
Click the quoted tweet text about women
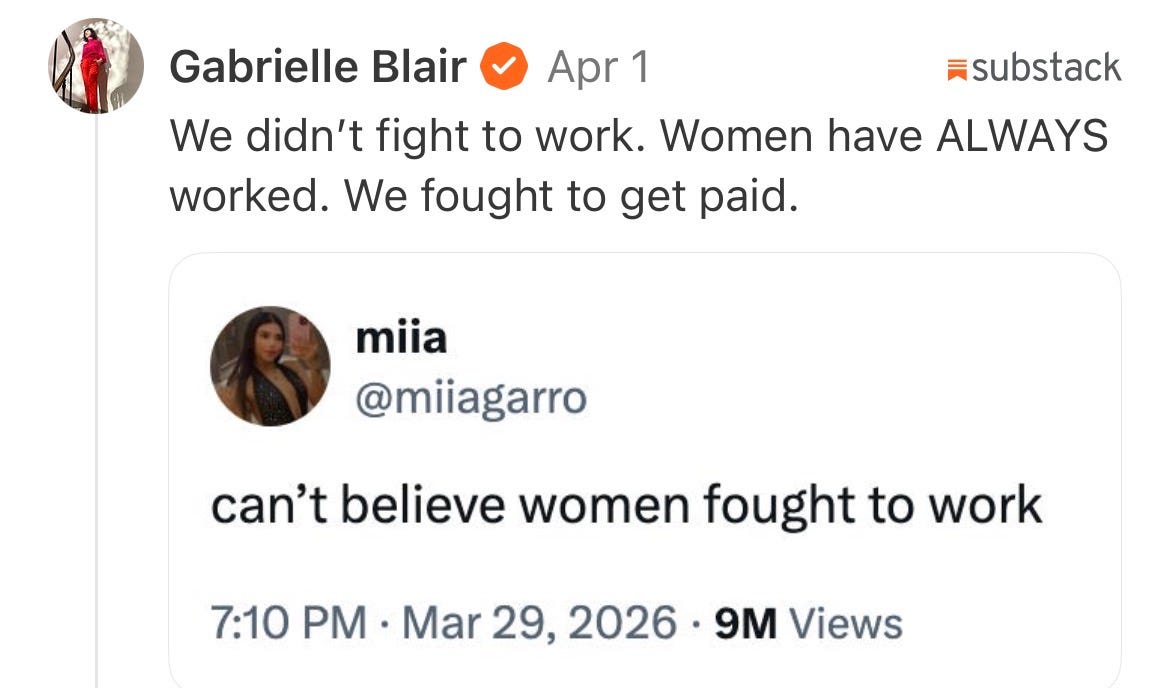tap(626, 507)
